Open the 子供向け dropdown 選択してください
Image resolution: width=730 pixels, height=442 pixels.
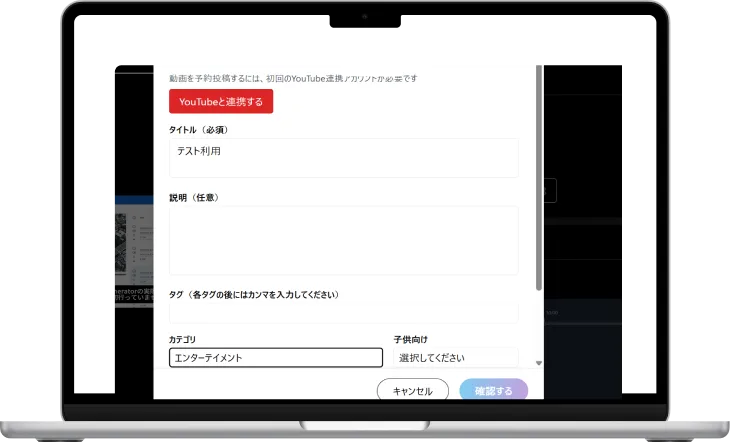pyautogui.click(x=456, y=358)
